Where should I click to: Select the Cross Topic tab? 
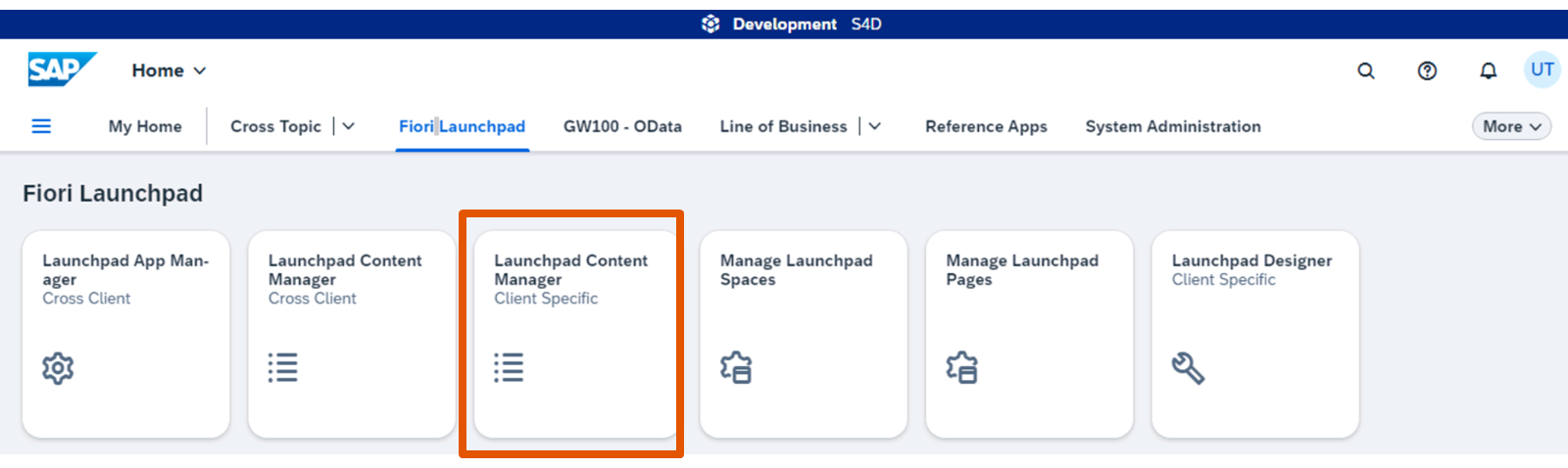(x=275, y=126)
